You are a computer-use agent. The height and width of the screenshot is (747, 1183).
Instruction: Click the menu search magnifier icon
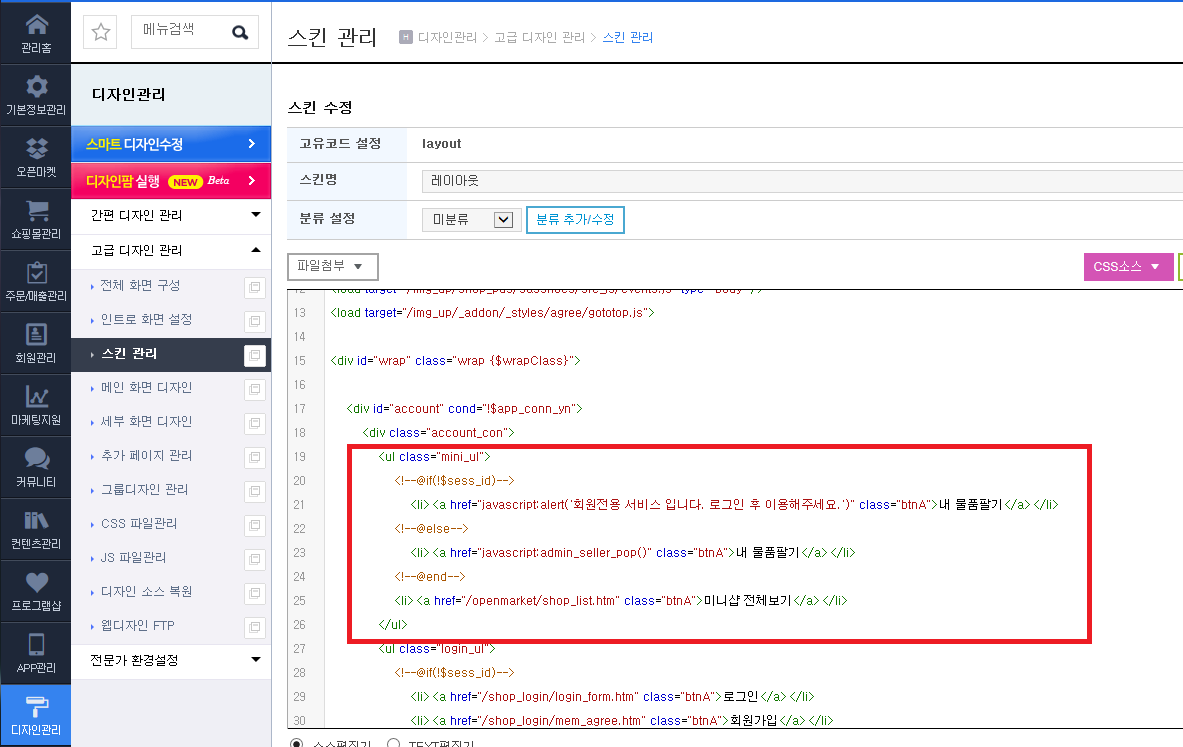[x=240, y=32]
